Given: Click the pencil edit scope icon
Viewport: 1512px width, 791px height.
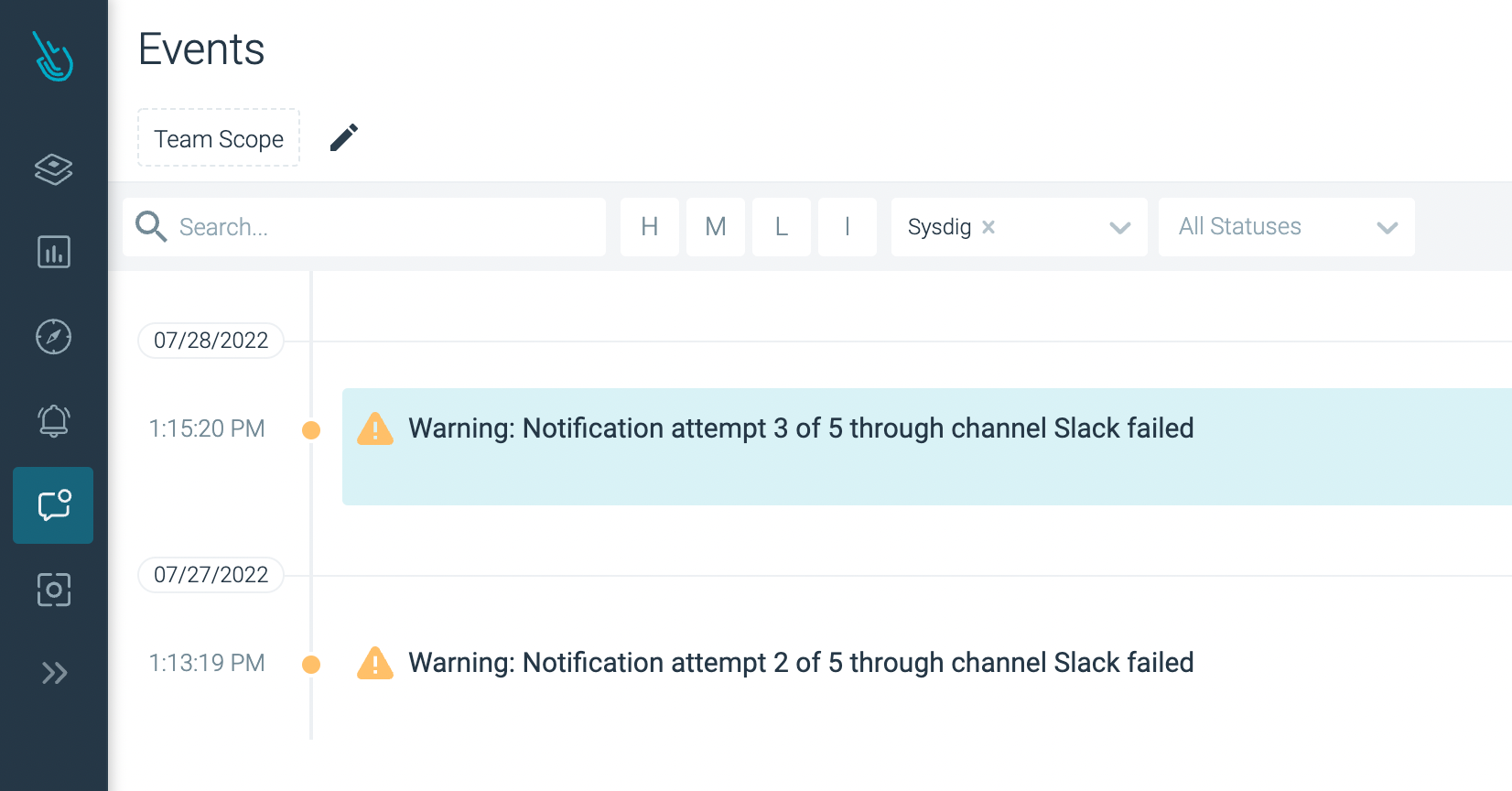Looking at the screenshot, I should point(344,137).
